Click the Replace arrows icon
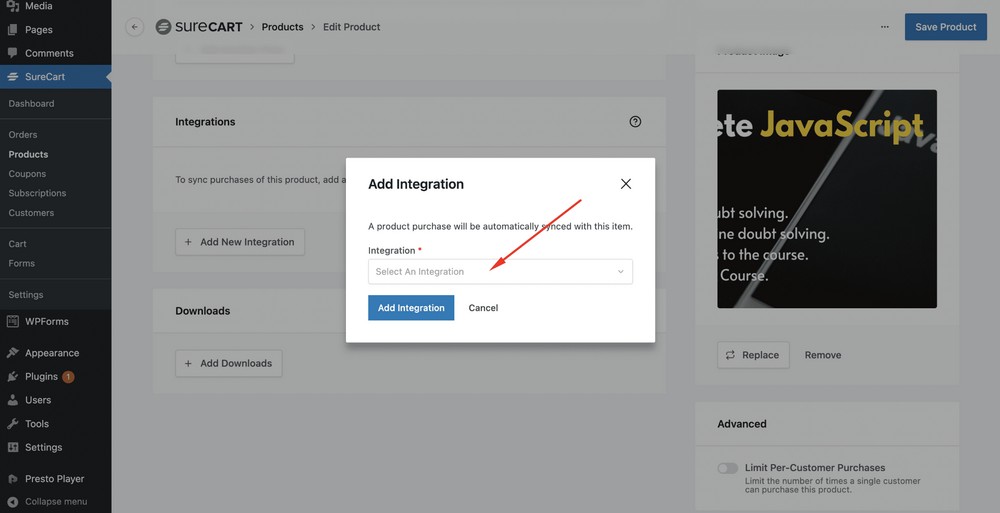The width and height of the screenshot is (1000, 513). (x=730, y=355)
